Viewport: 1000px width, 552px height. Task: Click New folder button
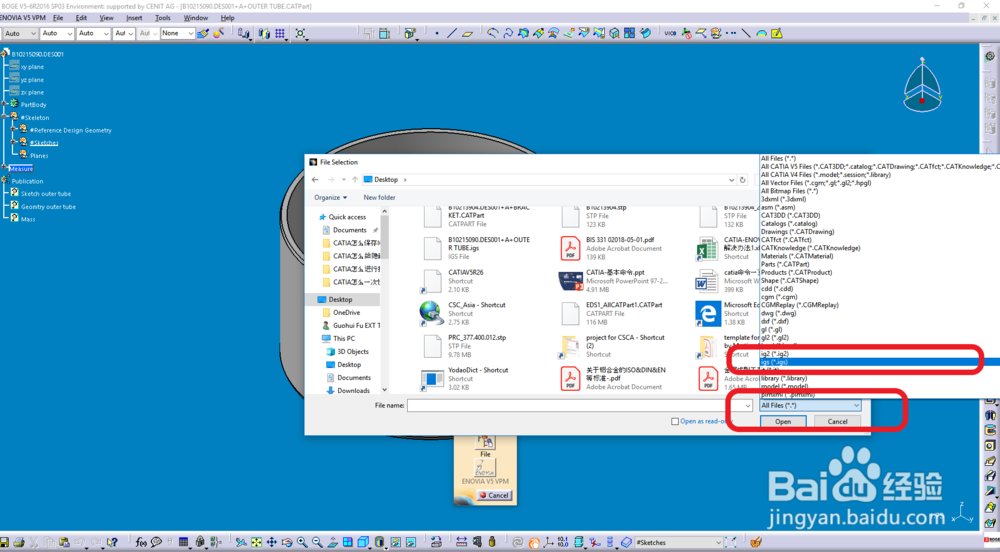pos(379,198)
